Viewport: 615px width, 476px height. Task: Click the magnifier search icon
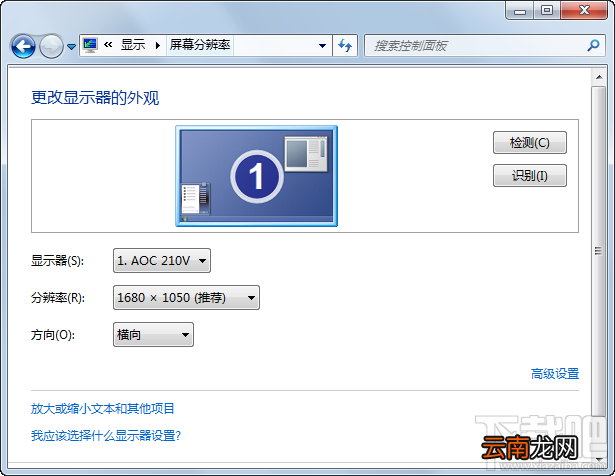click(x=593, y=45)
